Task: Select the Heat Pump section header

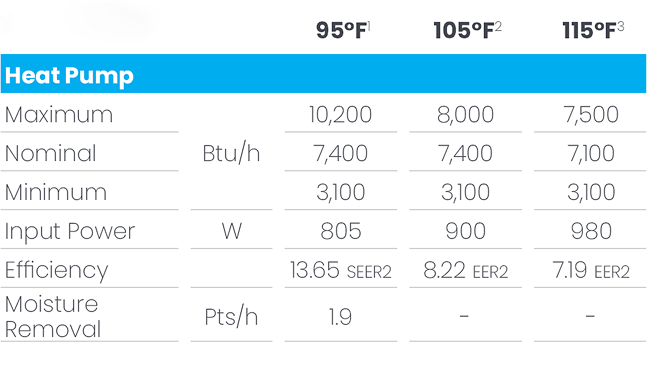Action: 69,76
